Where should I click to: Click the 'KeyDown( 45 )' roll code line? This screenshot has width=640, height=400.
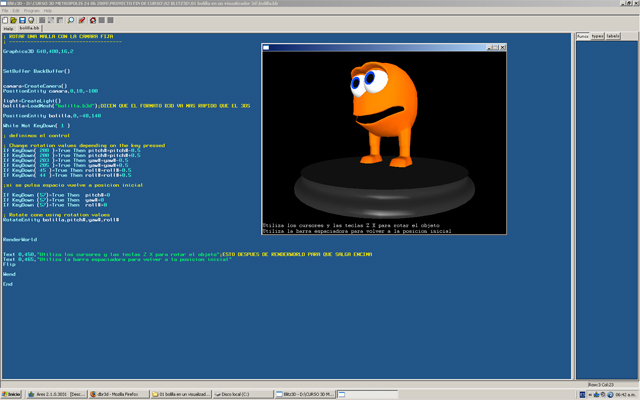tap(67, 170)
